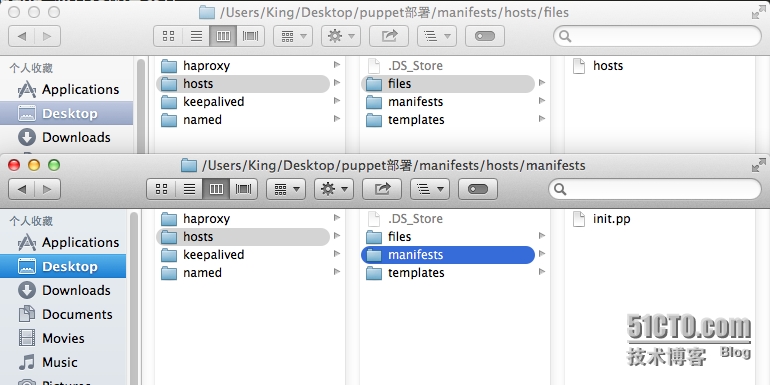This screenshot has width=770, height=385.
Task: Click folder proxy icon in front window title
Action: pyautogui.click(x=189, y=165)
